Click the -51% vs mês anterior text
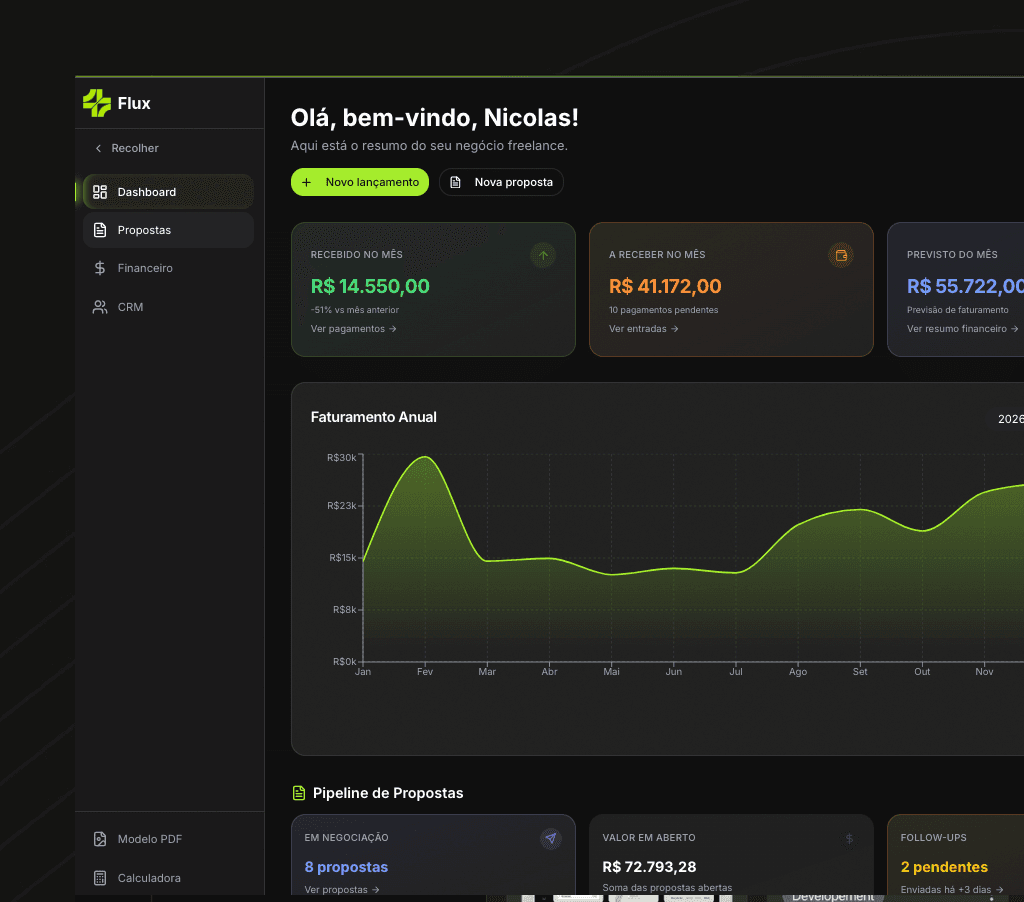 (355, 310)
